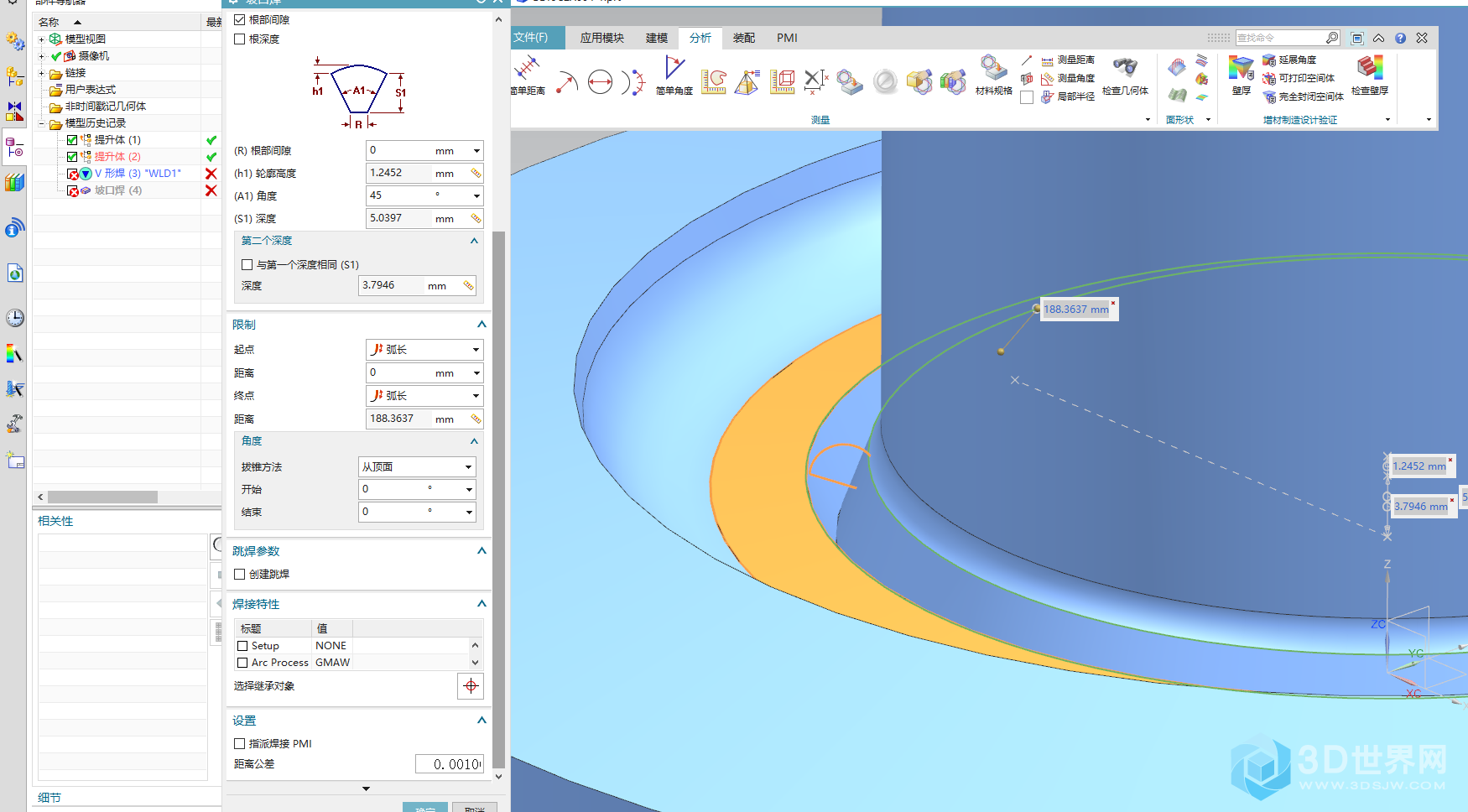Viewport: 1468px width, 812px height.
Task: Click the 距离公差 input field
Action: click(x=450, y=764)
